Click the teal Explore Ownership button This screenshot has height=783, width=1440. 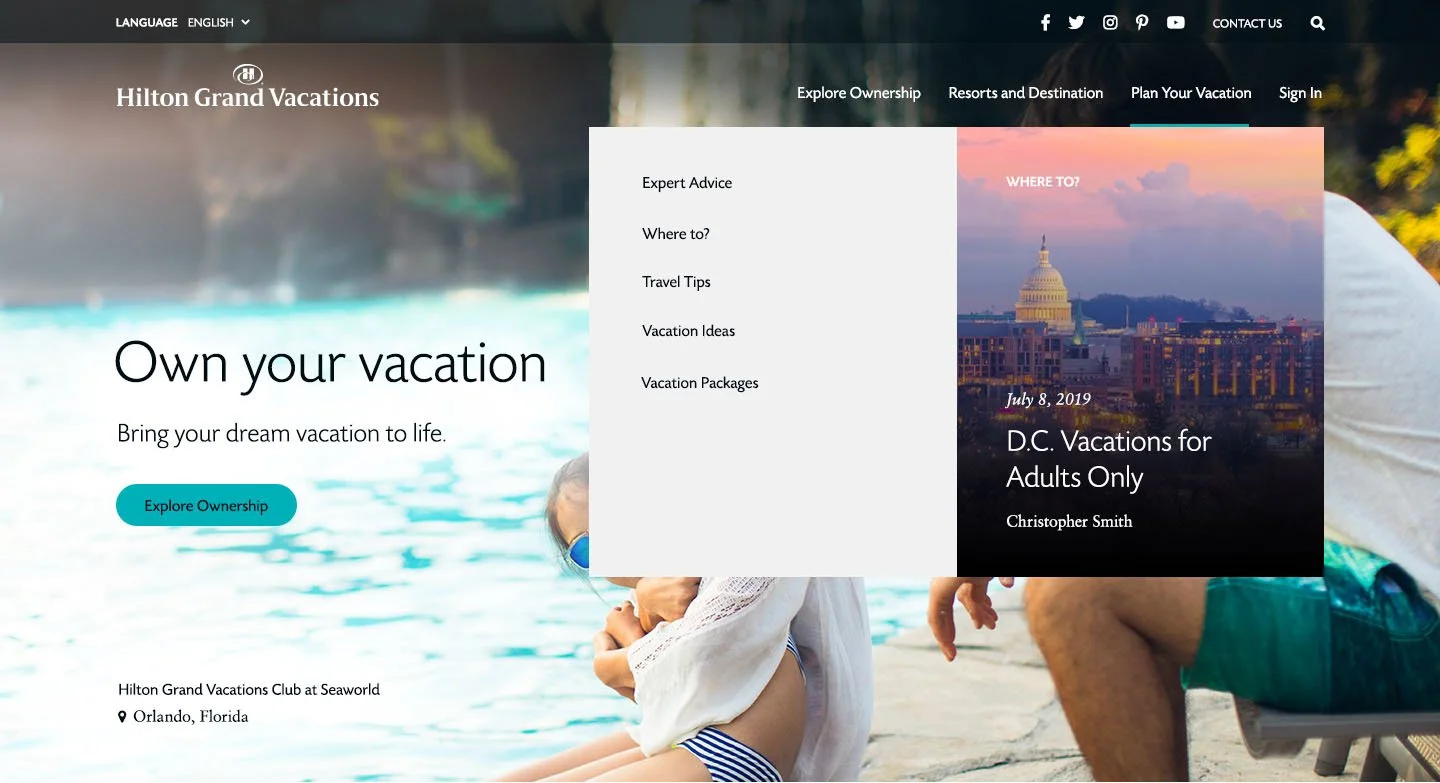[x=206, y=505]
